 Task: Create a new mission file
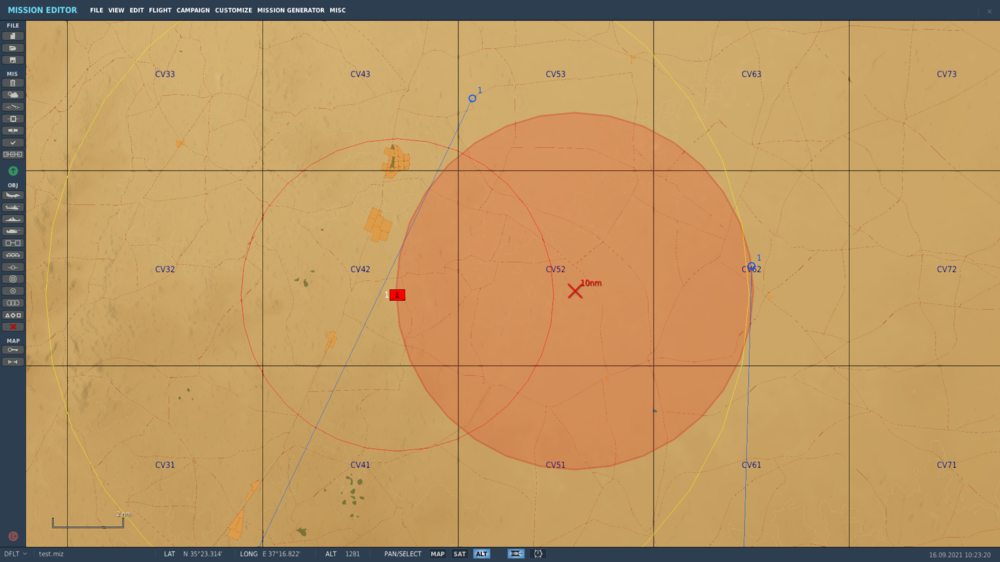pos(13,36)
